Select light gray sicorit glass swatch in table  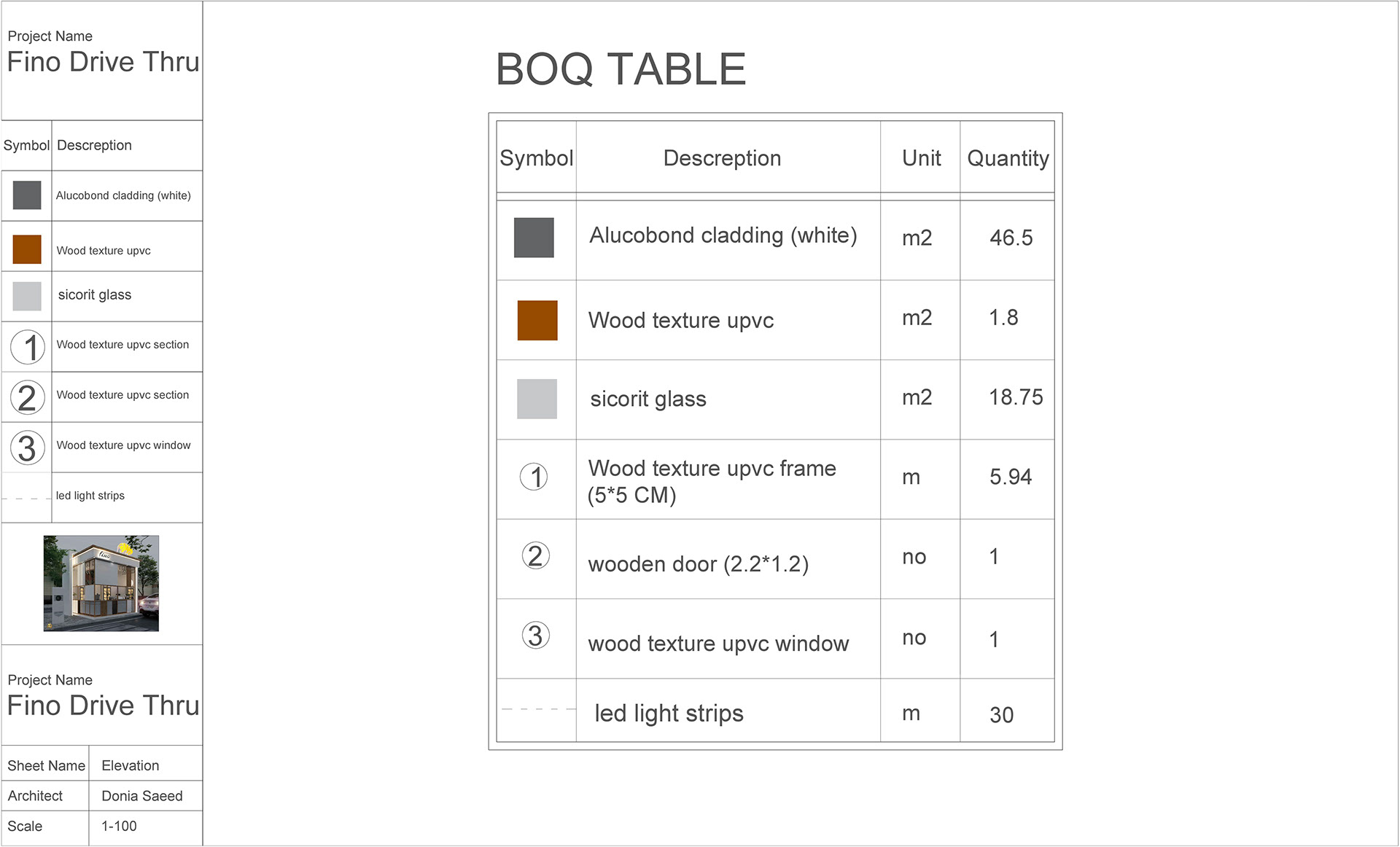coord(537,399)
